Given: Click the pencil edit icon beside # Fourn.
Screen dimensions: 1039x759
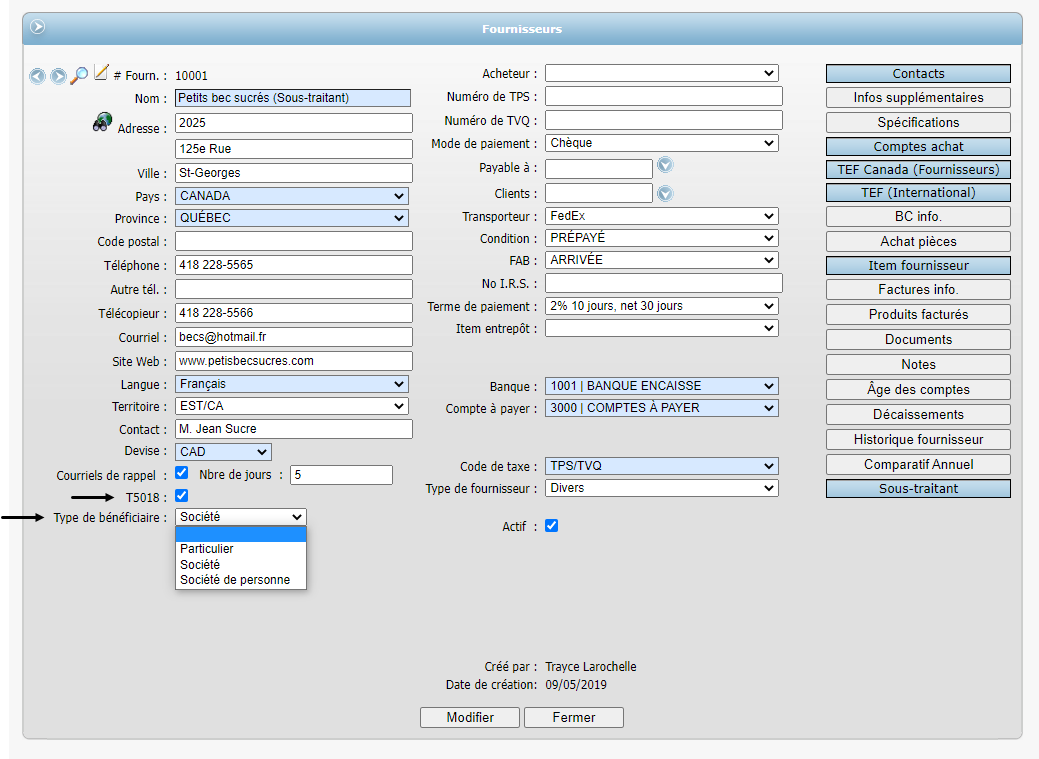Looking at the screenshot, I should click(x=101, y=73).
